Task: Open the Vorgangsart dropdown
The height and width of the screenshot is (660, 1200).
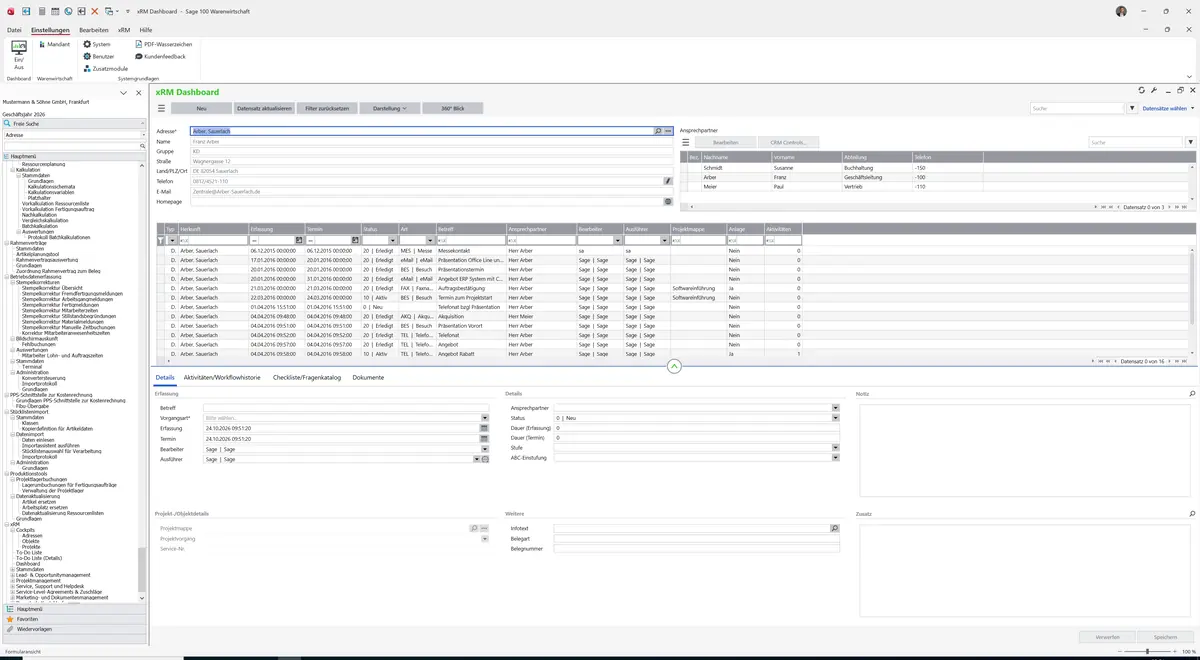Action: [x=485, y=418]
